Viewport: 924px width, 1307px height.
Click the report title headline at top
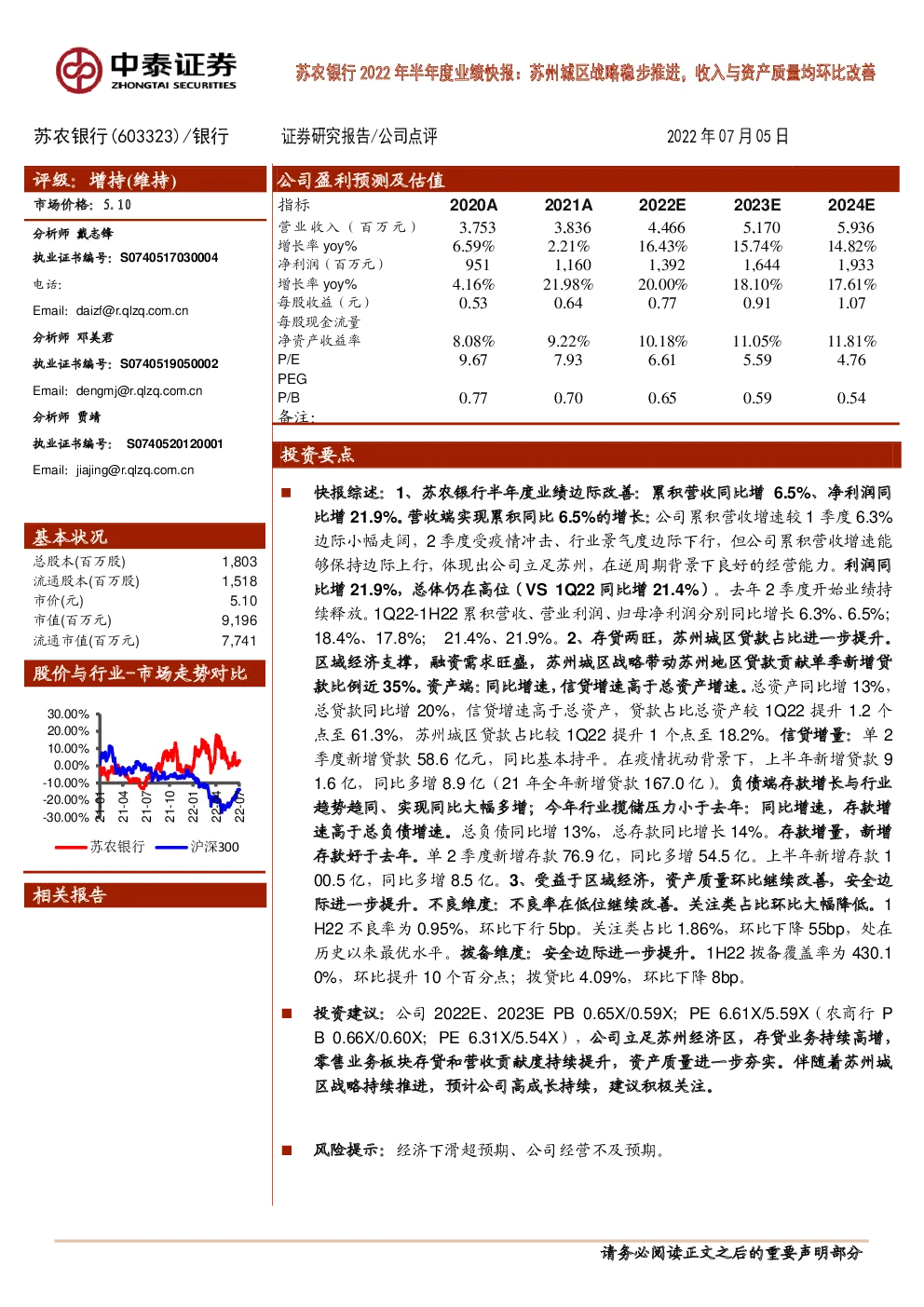[586, 73]
